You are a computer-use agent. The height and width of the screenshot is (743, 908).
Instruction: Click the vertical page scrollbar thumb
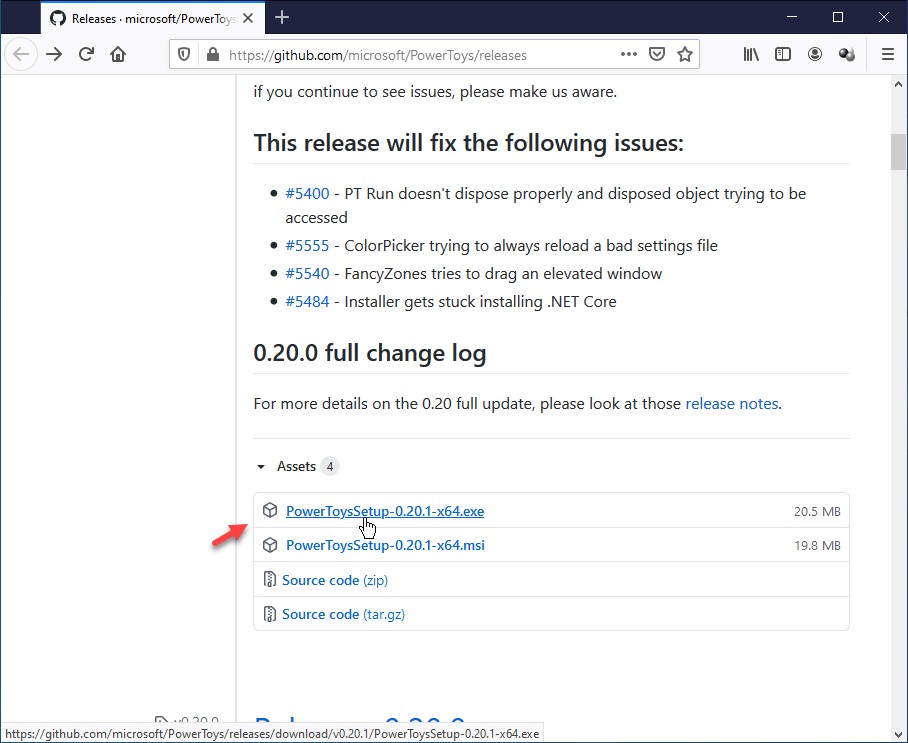897,152
